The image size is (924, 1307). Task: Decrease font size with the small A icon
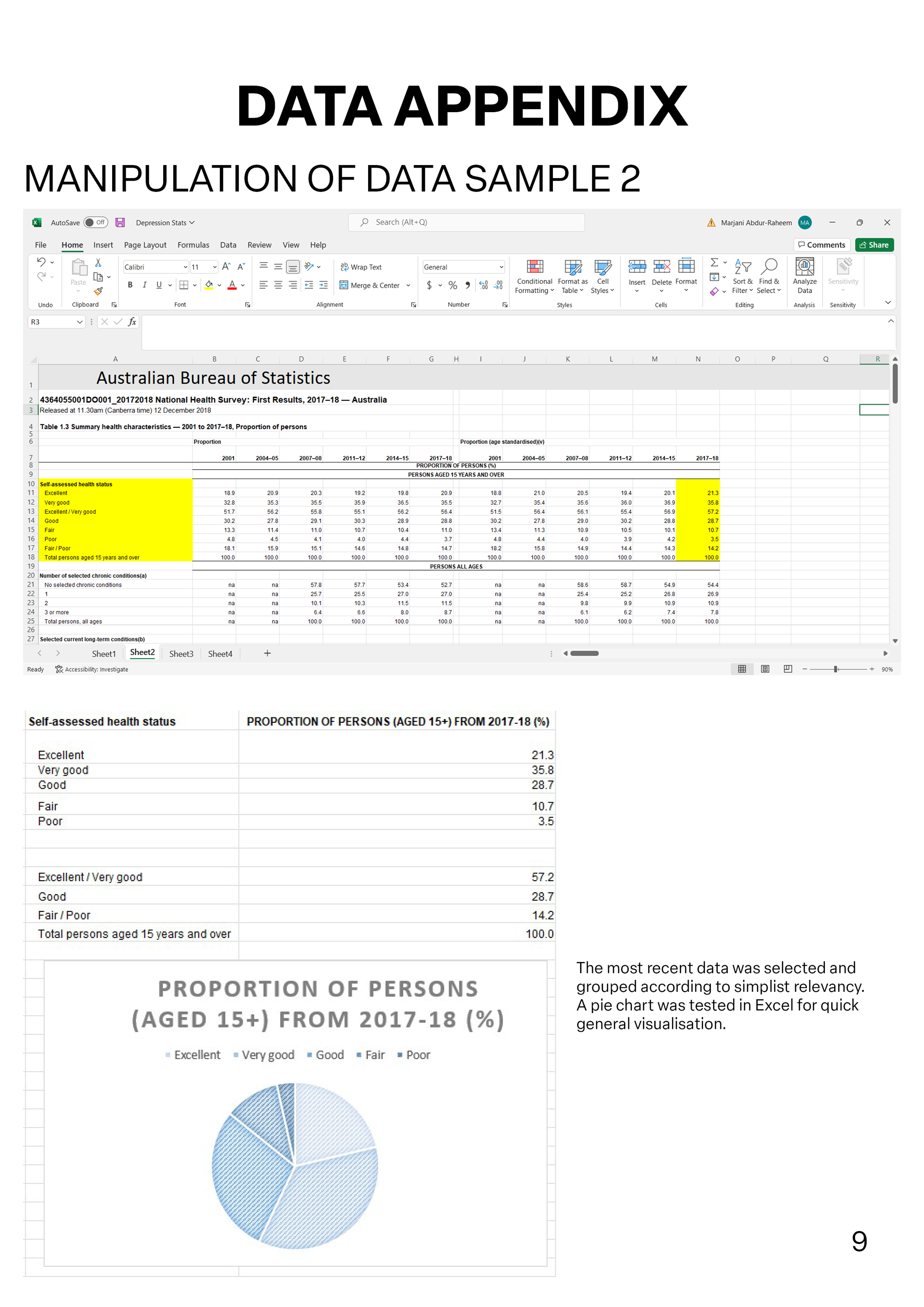coord(241,267)
